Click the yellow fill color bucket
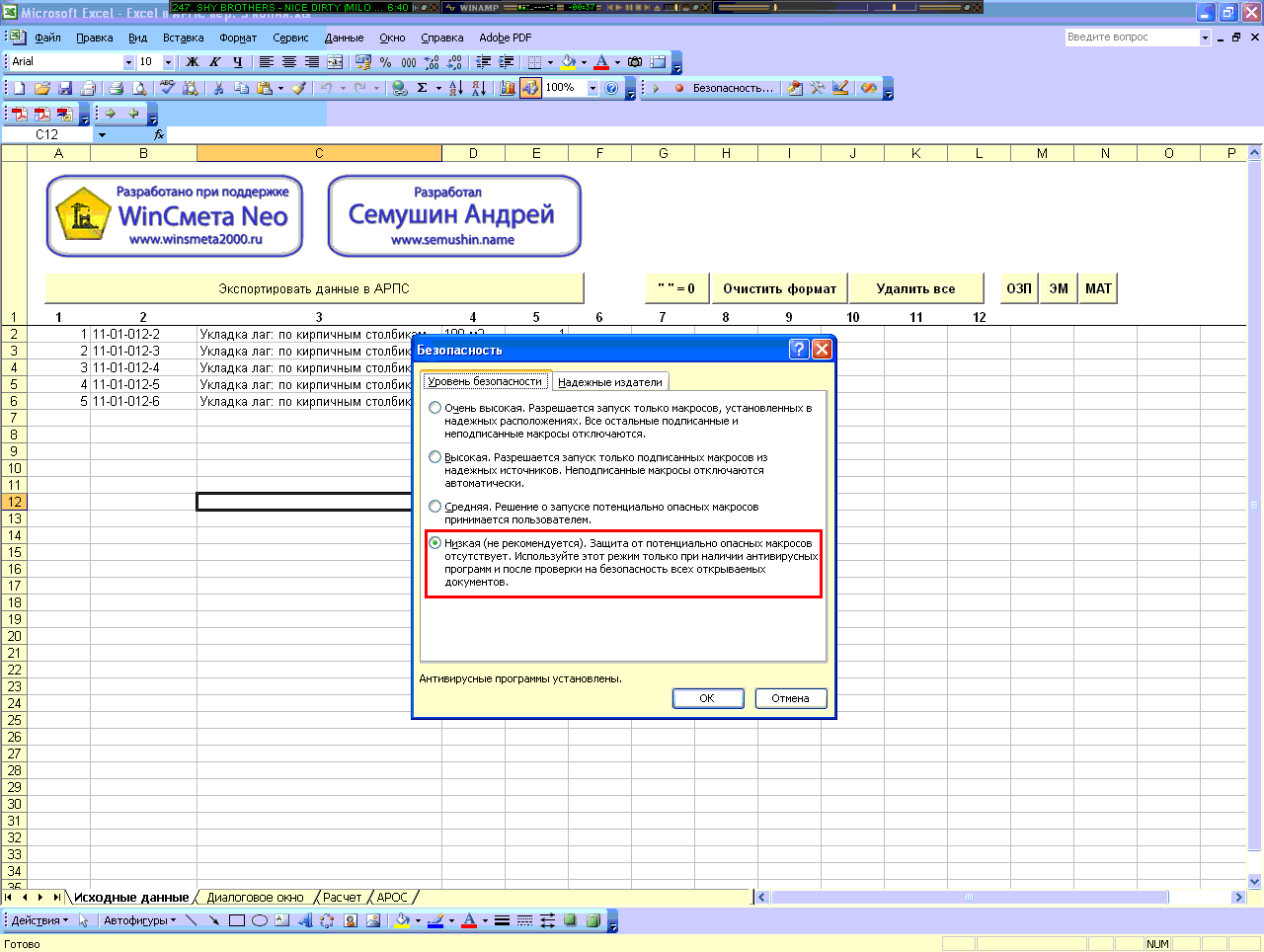The height and width of the screenshot is (952, 1264). 568,62
